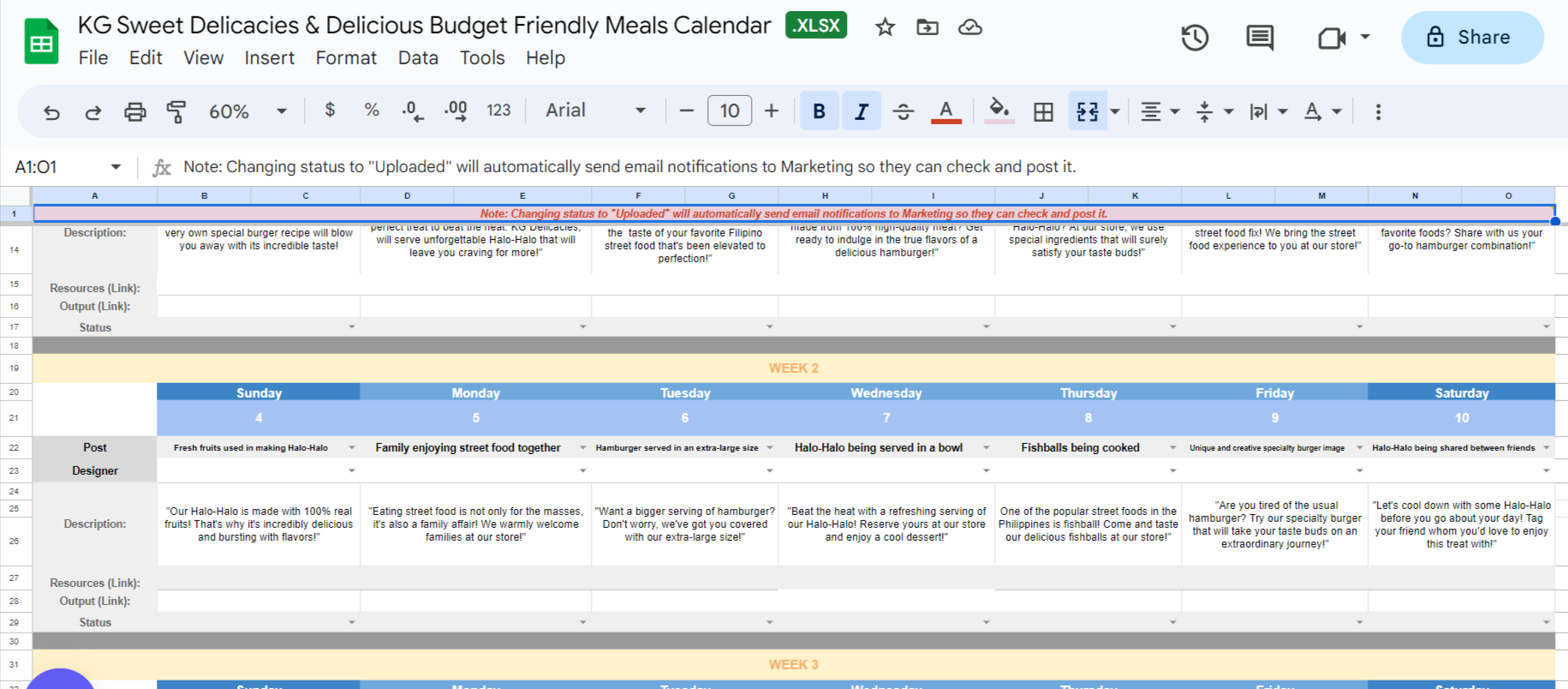Open the Help menu
The height and width of the screenshot is (689, 1568).
[546, 57]
